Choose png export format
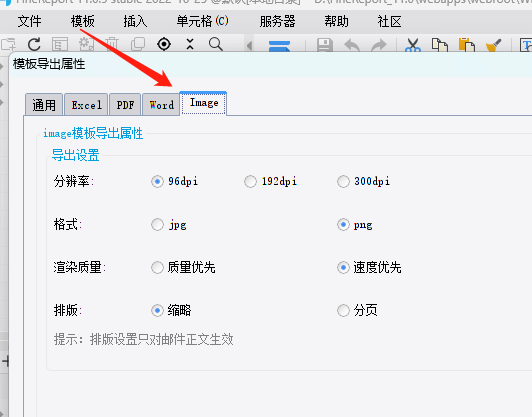Viewport: 532px width, 417px height. [x=355, y=225]
